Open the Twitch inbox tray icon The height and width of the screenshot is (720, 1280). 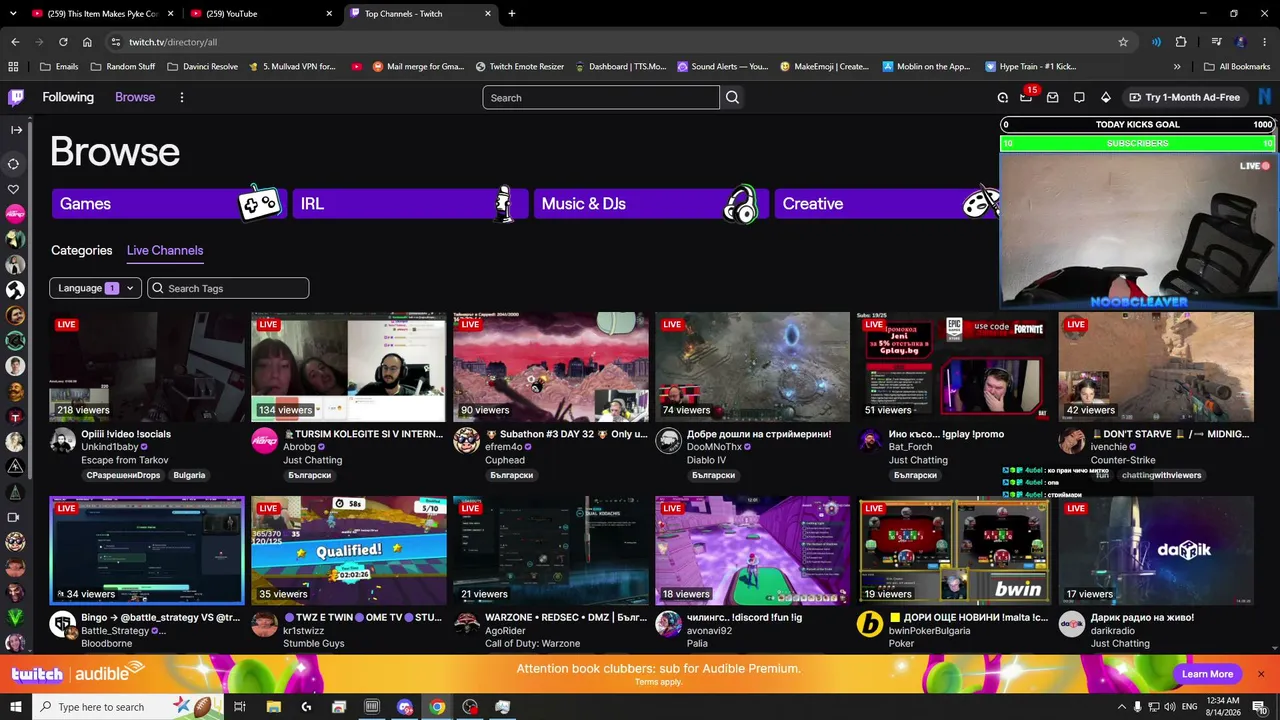point(1053,97)
